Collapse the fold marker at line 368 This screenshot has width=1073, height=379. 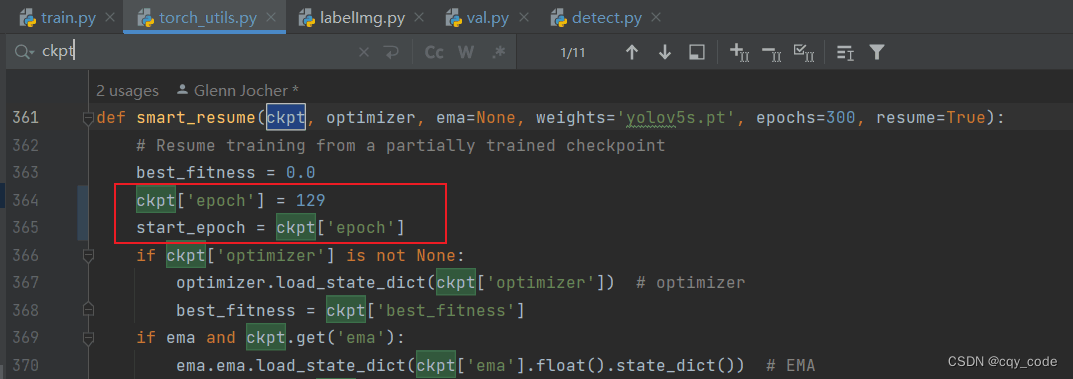click(88, 311)
